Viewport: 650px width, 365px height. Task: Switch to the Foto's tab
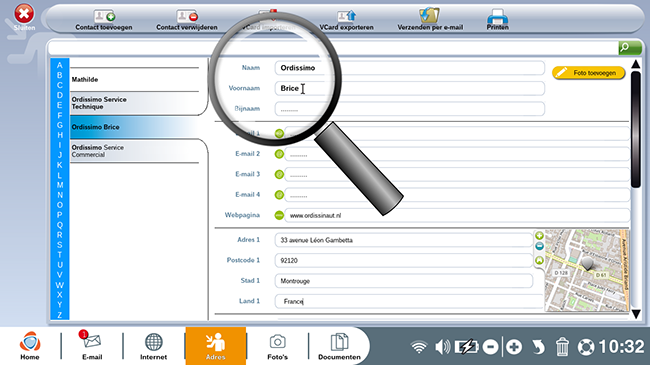click(x=277, y=346)
